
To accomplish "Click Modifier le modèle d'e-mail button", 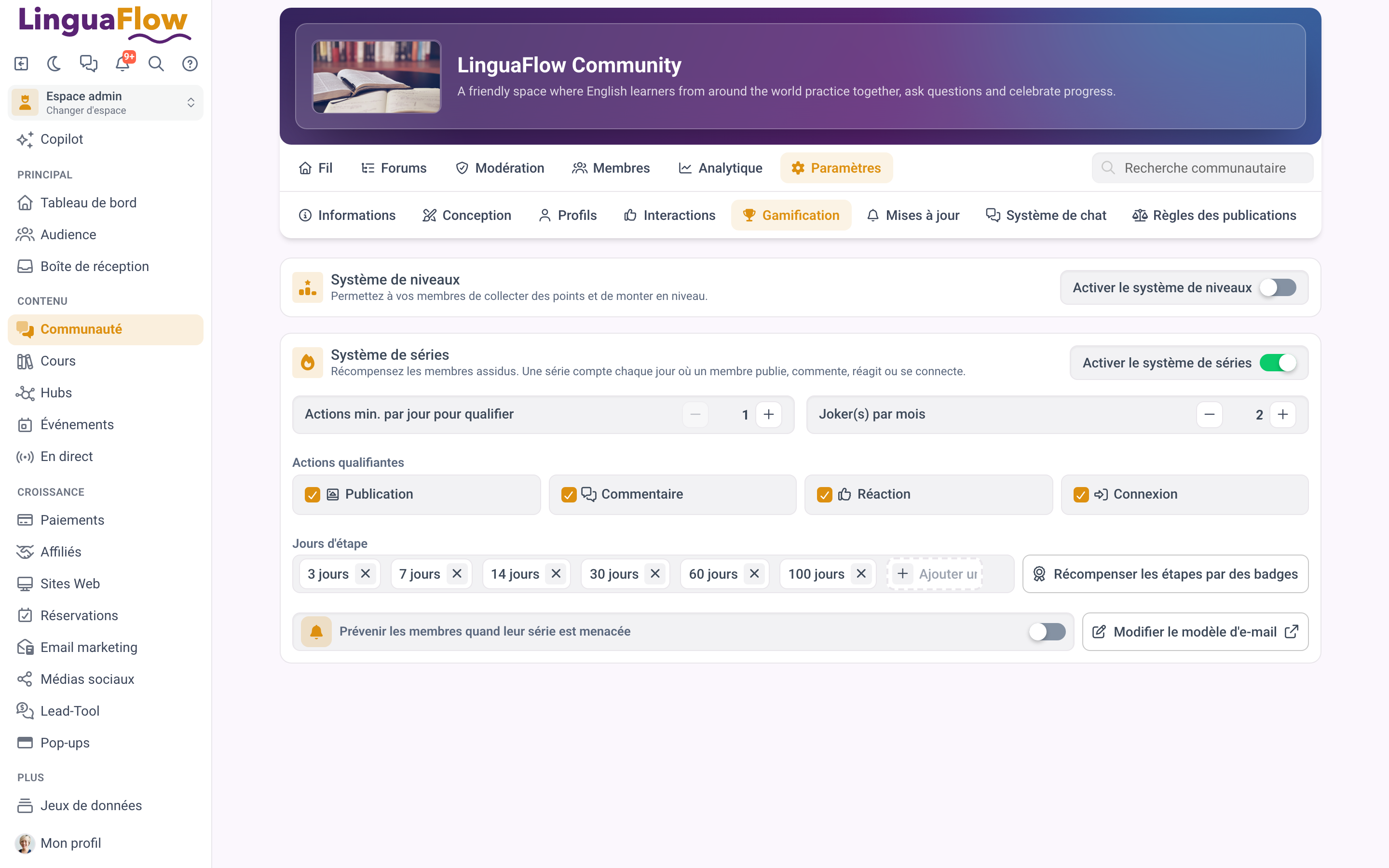I will pos(1195,632).
